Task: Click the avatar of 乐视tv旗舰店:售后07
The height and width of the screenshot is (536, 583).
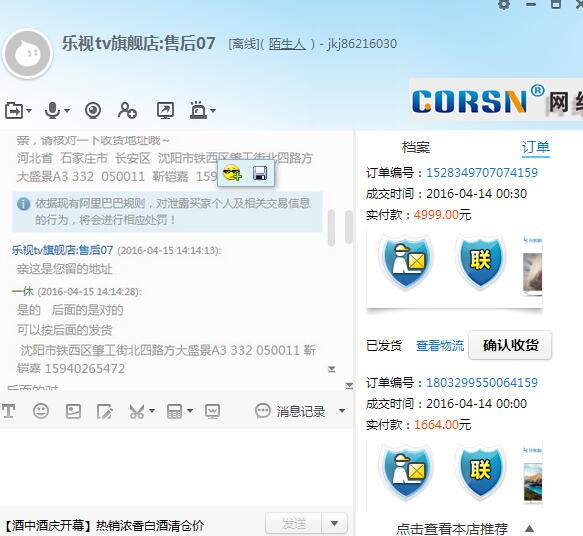Action: 28,54
